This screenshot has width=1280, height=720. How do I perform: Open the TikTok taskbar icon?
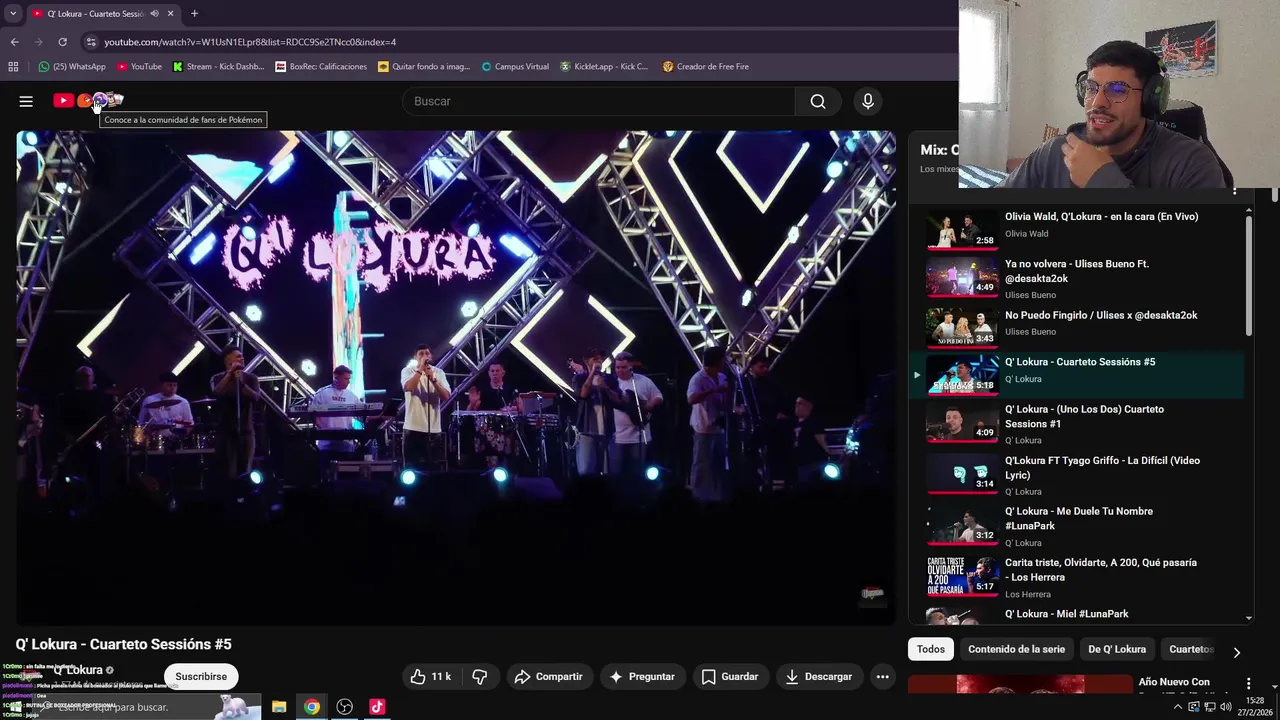click(x=377, y=707)
